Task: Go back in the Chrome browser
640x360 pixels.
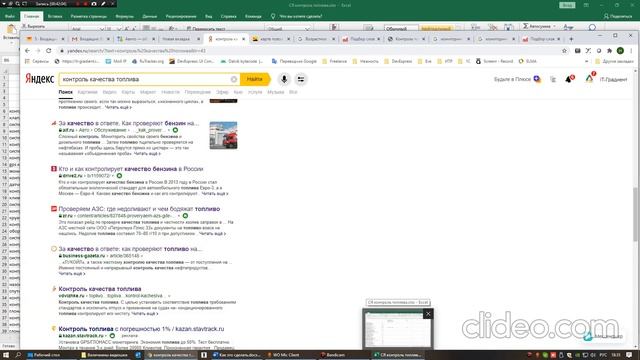Action: [27, 51]
